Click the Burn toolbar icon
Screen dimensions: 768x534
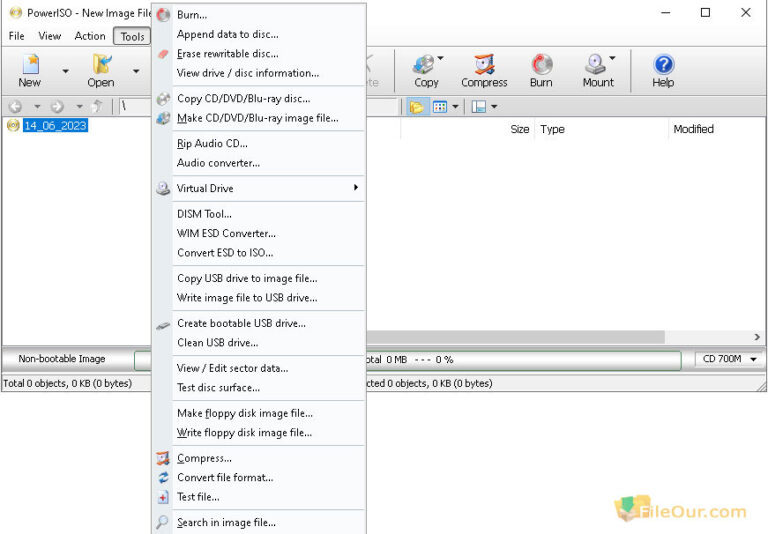click(542, 65)
